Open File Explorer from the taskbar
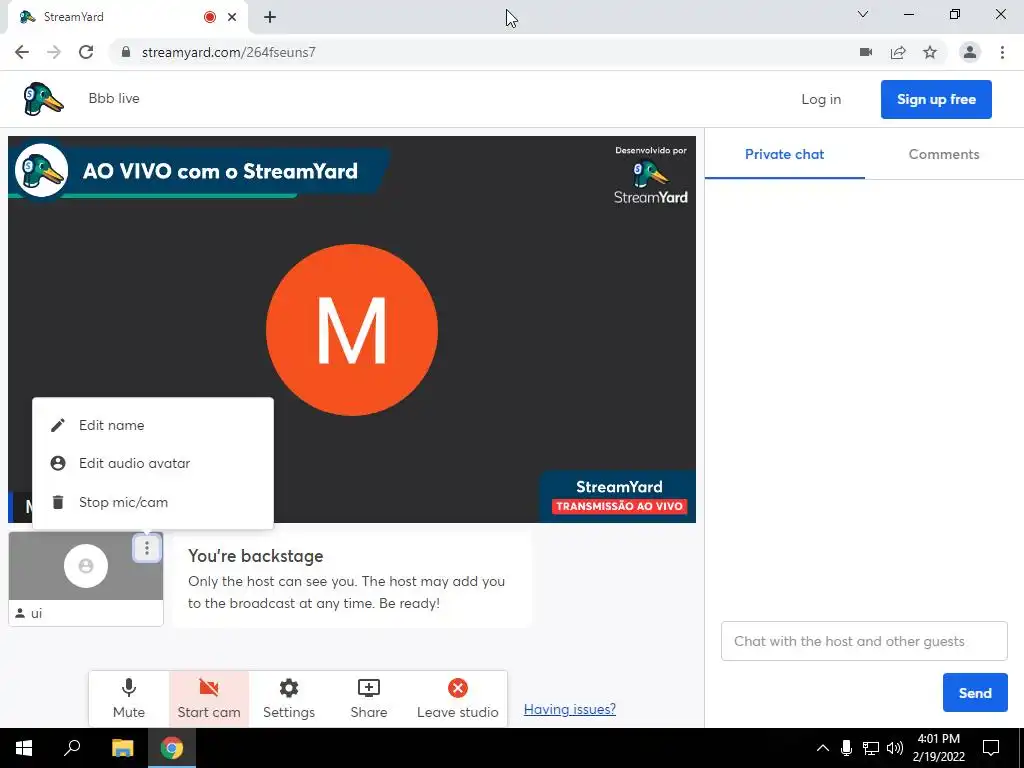Viewport: 1024px width, 768px height. click(x=122, y=748)
